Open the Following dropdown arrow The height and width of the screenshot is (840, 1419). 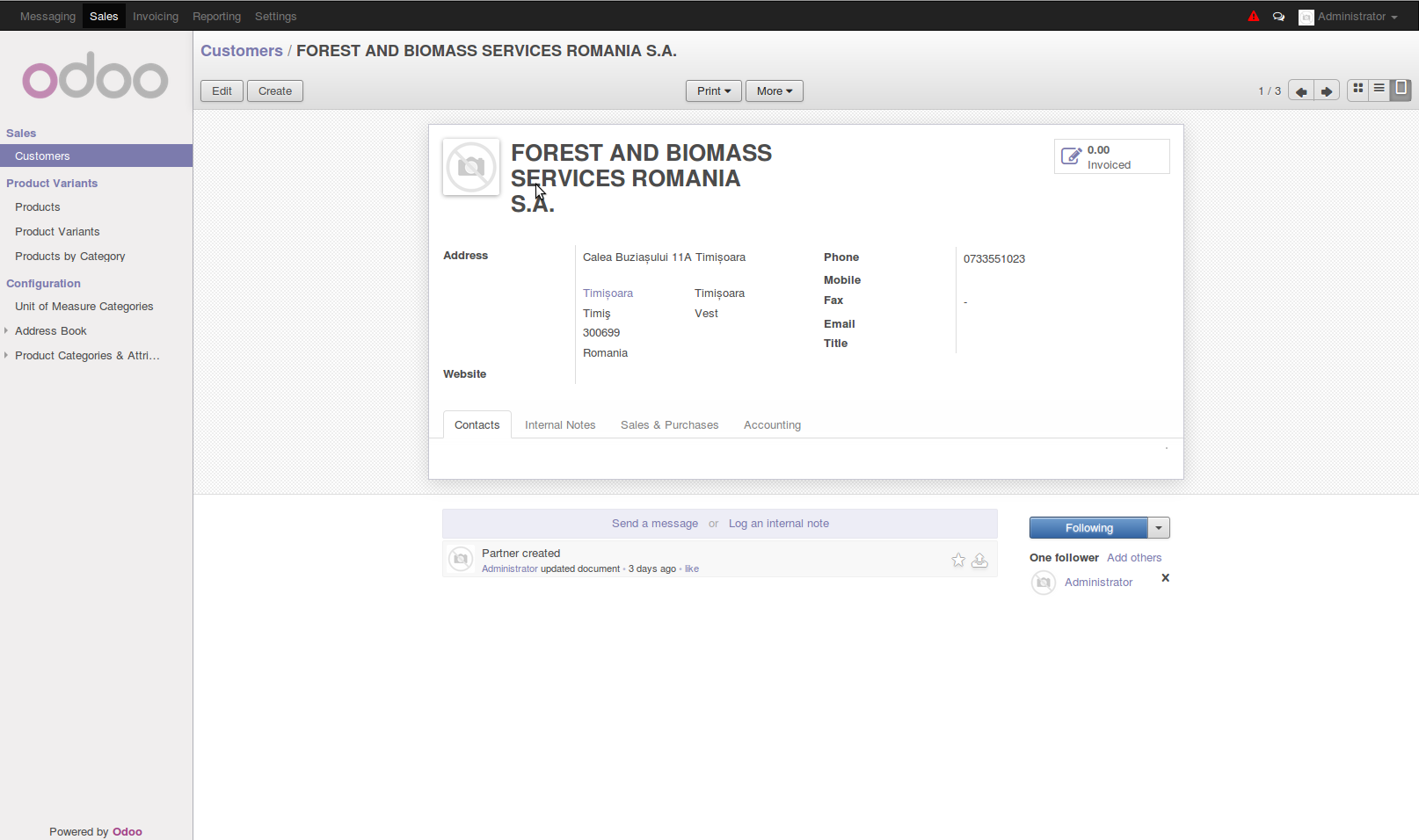pos(1159,528)
